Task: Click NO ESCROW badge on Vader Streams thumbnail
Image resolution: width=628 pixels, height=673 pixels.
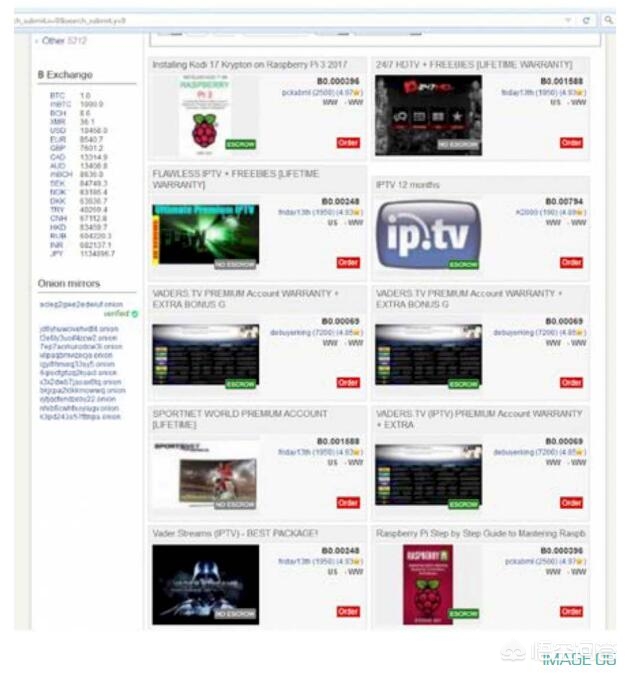Action: [x=235, y=614]
